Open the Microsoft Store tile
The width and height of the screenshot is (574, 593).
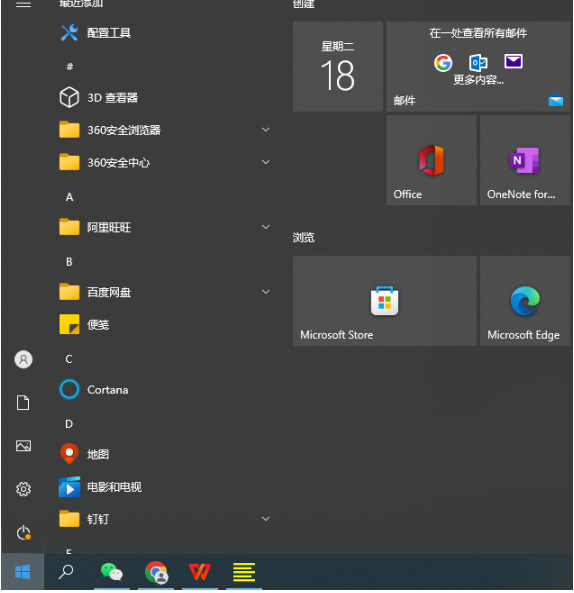pyautogui.click(x=385, y=301)
